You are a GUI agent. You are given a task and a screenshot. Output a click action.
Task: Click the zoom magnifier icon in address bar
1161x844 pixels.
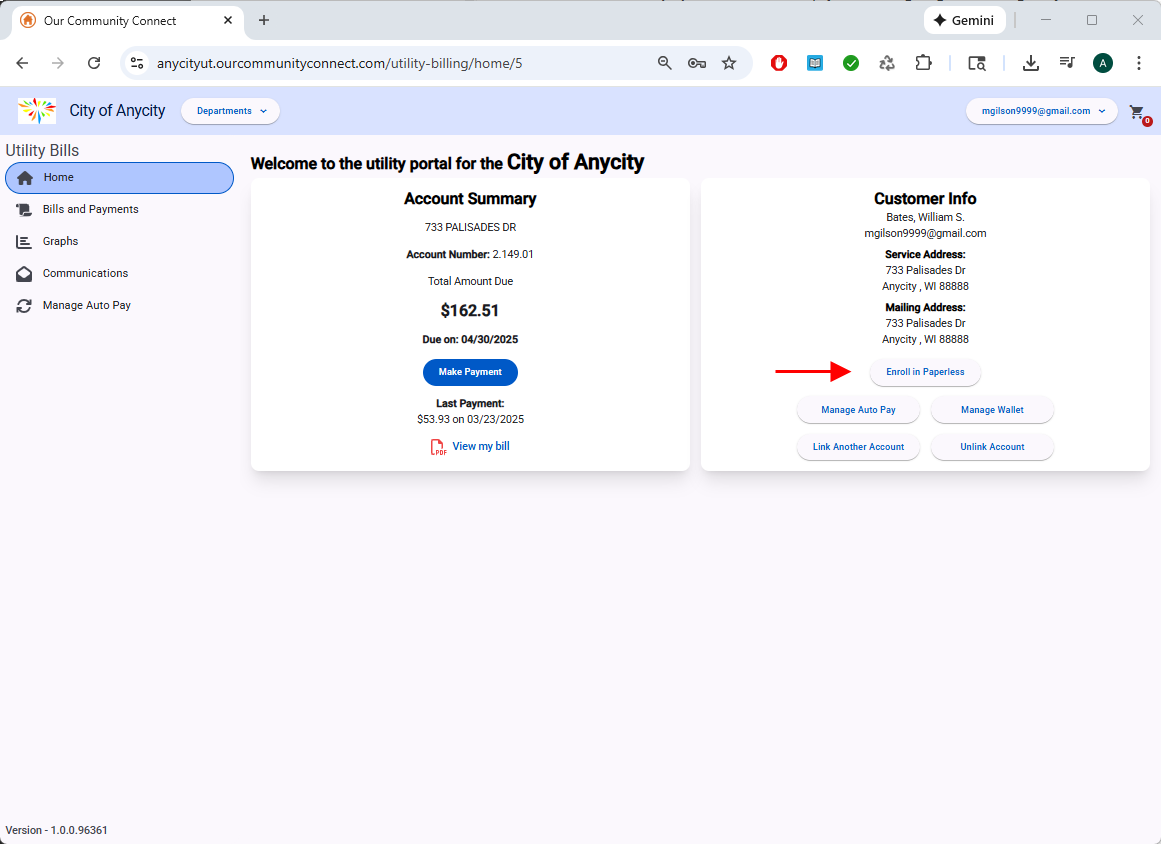tap(665, 63)
